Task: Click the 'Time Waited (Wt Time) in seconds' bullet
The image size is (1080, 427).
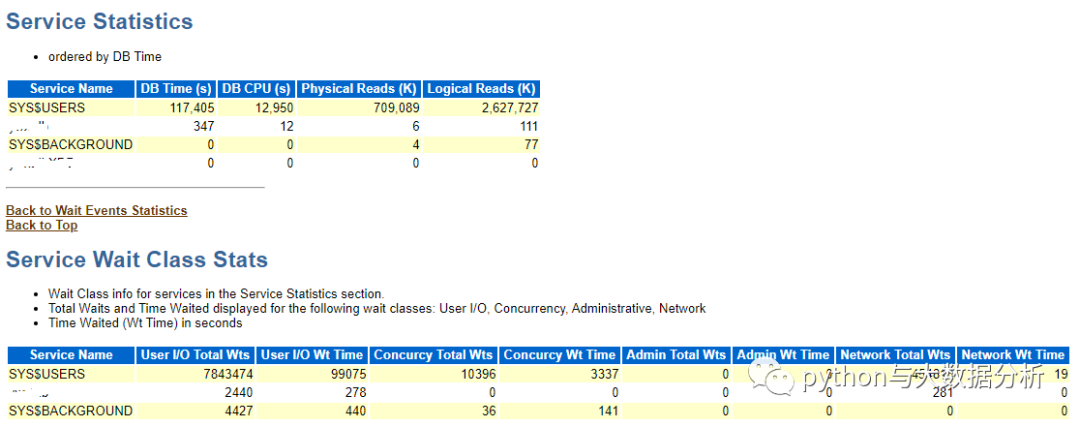Action: [x=145, y=322]
